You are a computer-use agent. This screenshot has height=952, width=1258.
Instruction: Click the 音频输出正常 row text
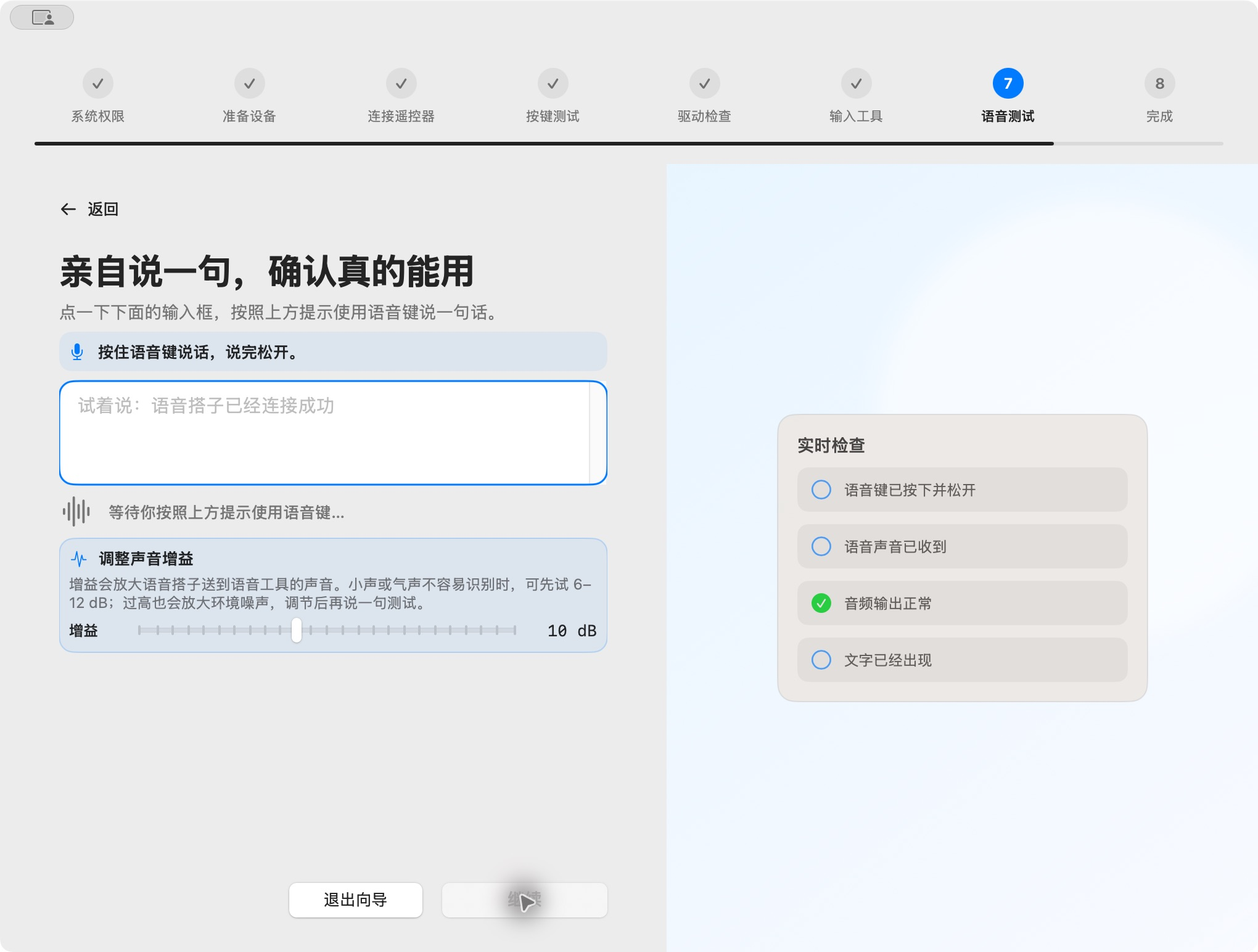(x=888, y=603)
